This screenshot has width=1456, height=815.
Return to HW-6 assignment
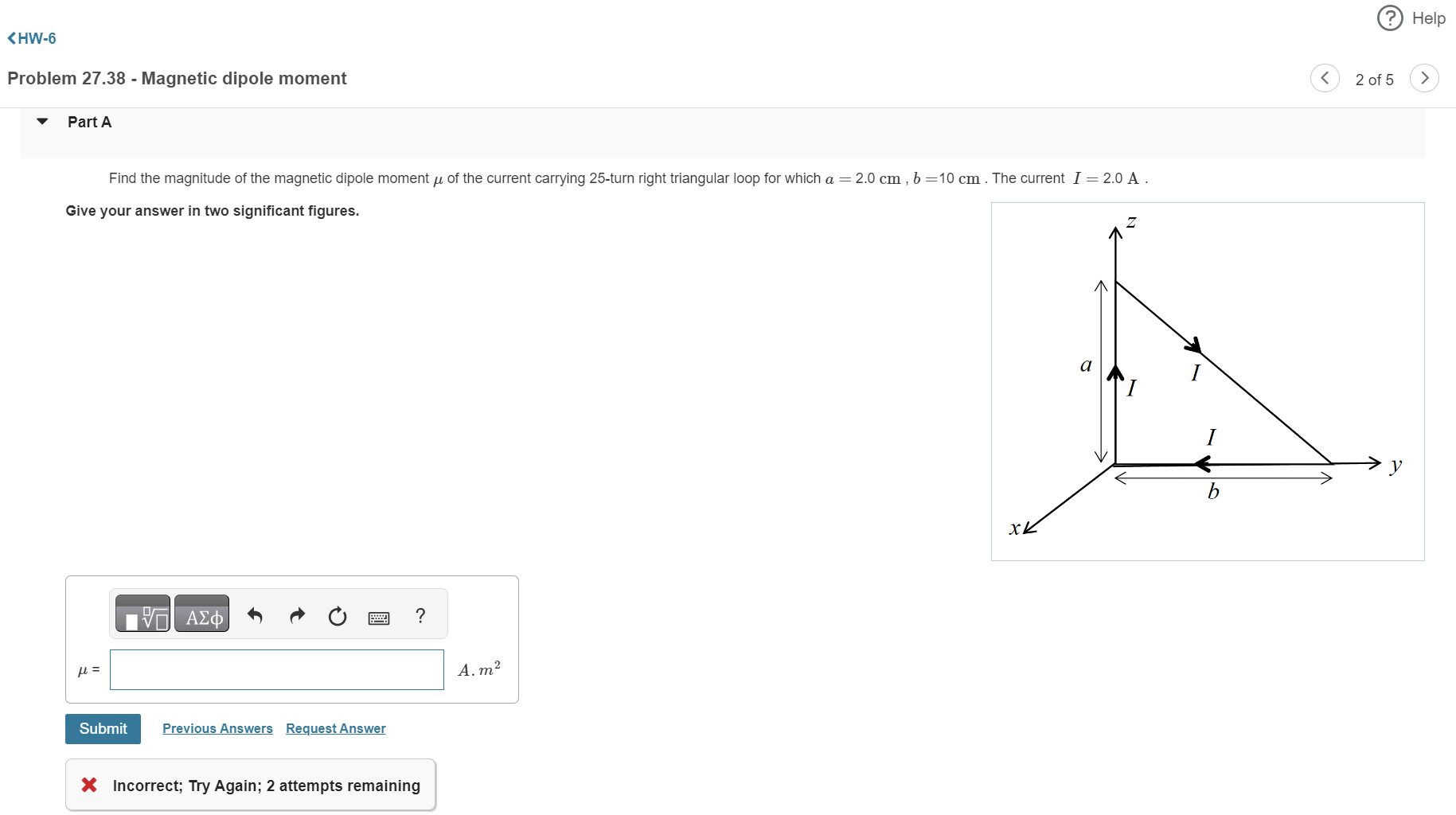click(31, 38)
